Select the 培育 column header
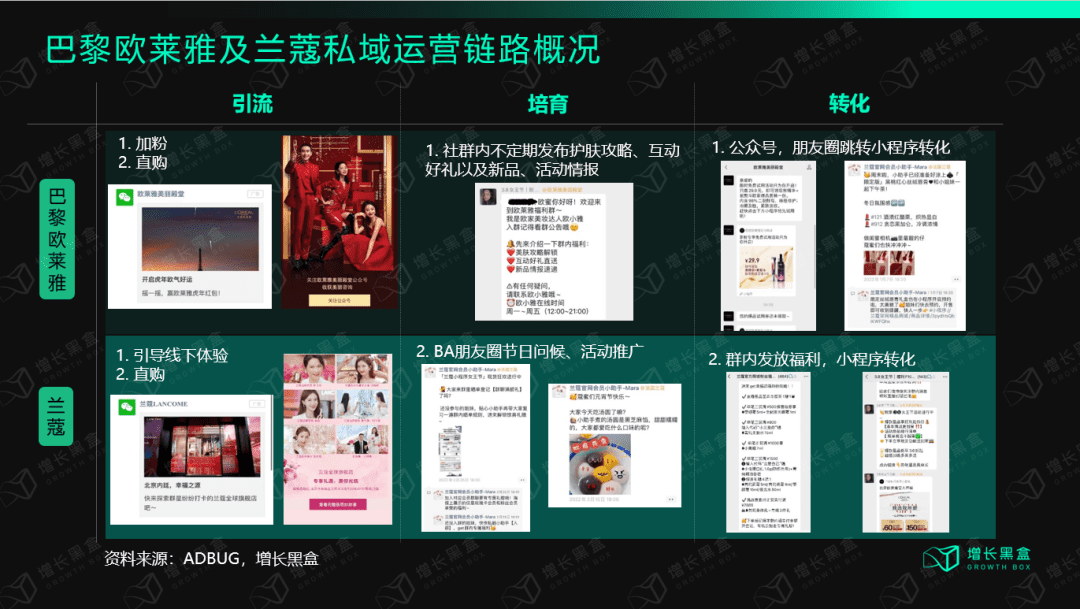 pyautogui.click(x=547, y=104)
